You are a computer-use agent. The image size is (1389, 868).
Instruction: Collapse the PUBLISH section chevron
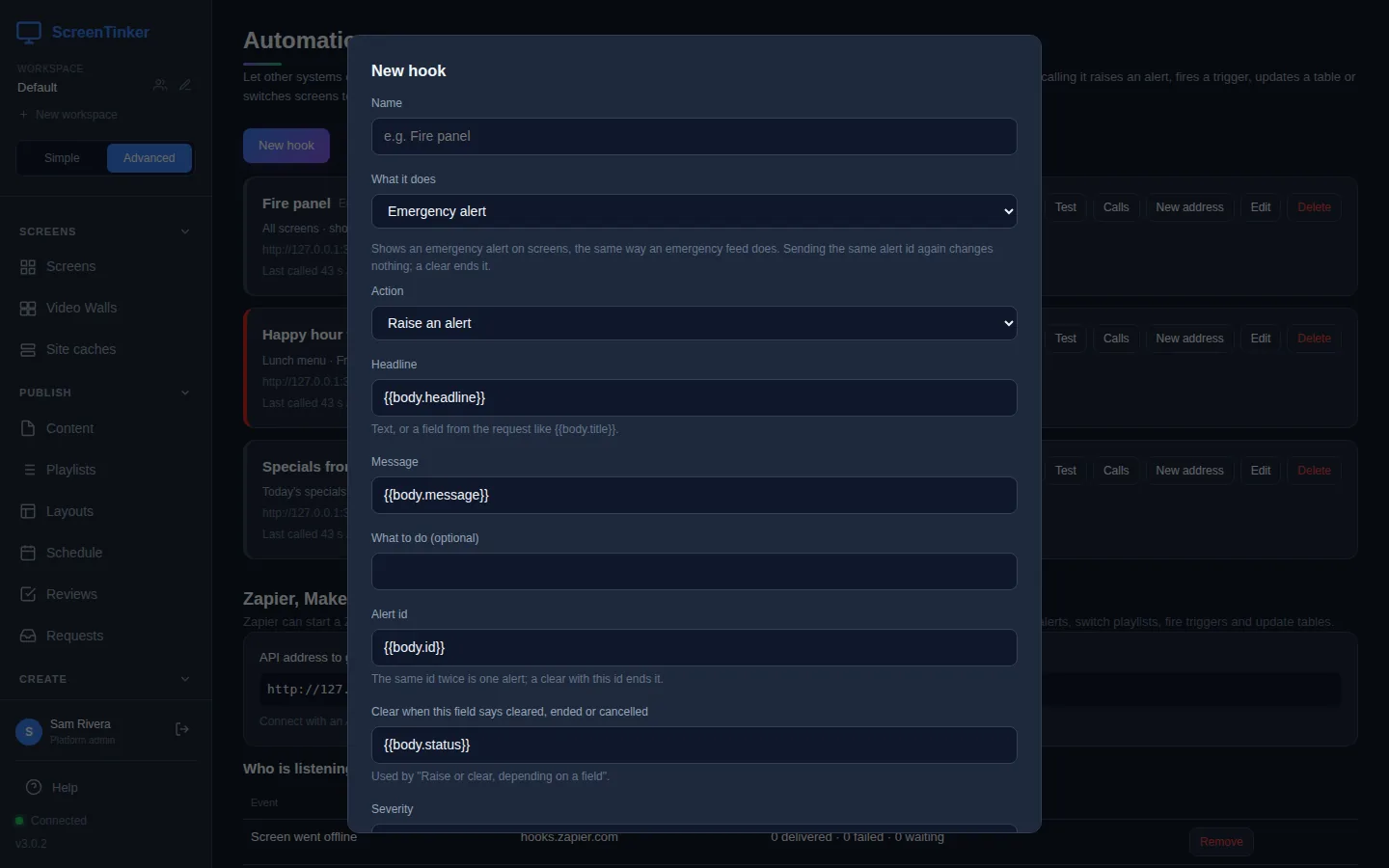tap(185, 393)
